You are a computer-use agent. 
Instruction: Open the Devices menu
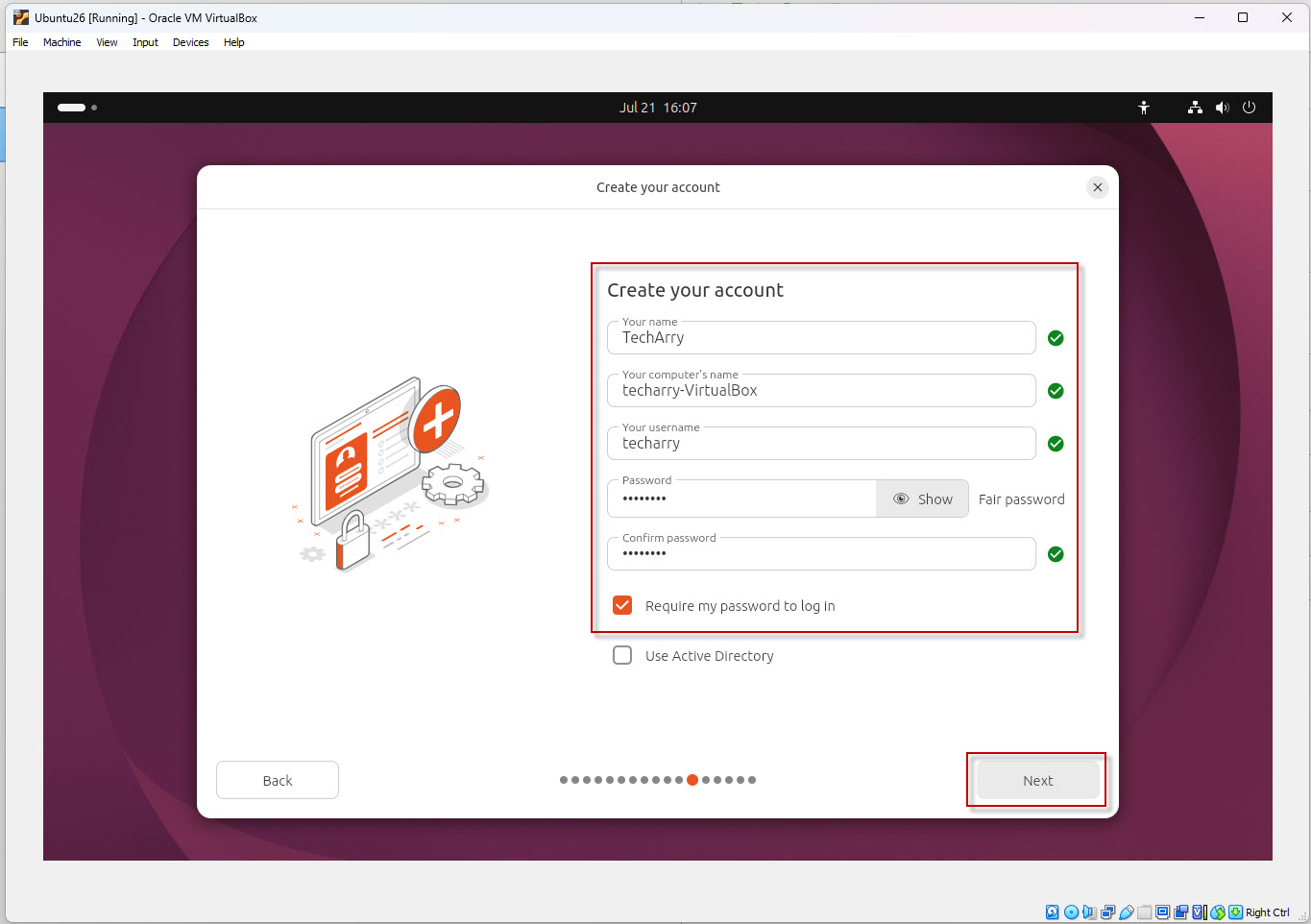point(190,42)
